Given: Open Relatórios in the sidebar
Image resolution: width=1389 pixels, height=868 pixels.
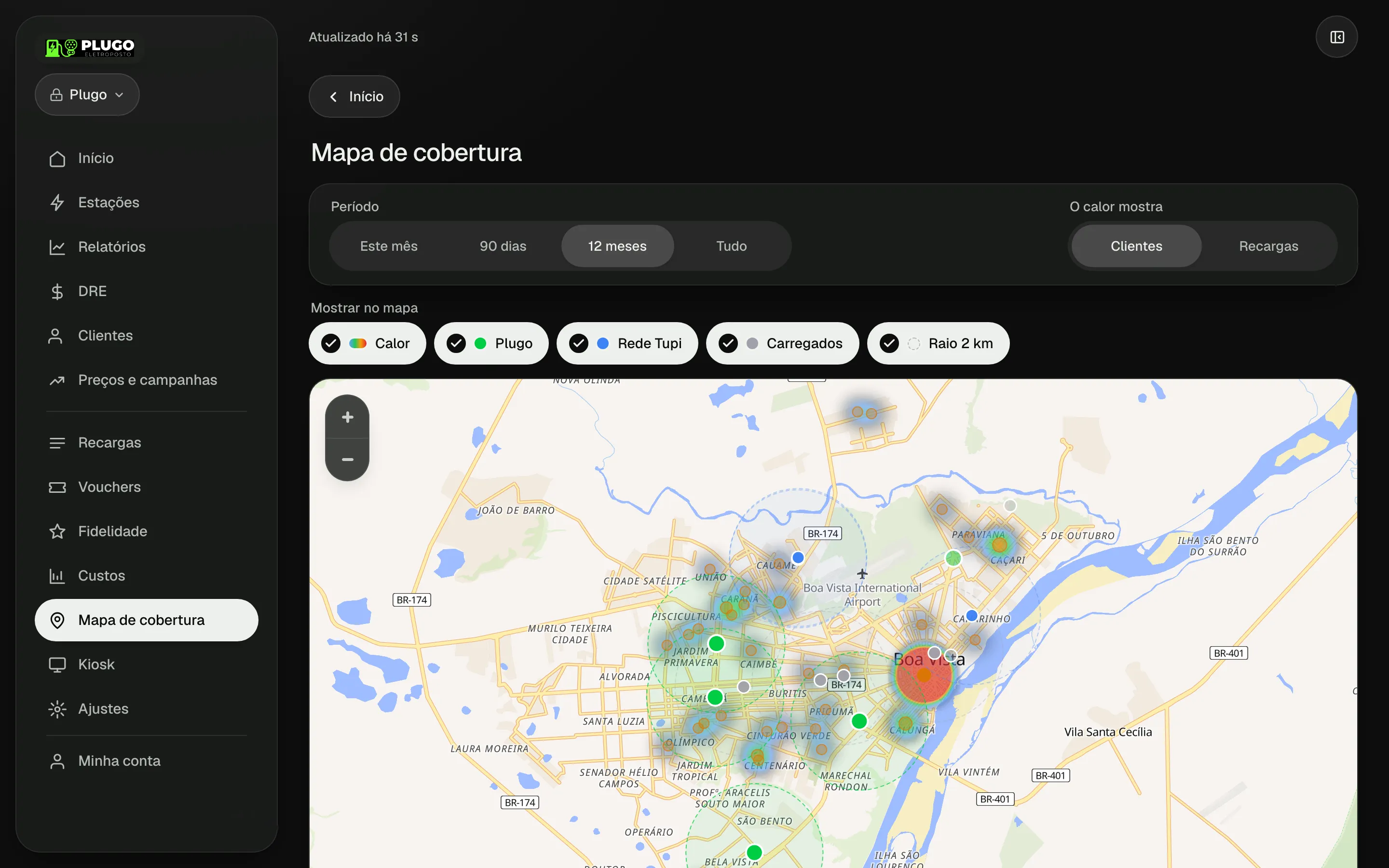Looking at the screenshot, I should pyautogui.click(x=146, y=247).
